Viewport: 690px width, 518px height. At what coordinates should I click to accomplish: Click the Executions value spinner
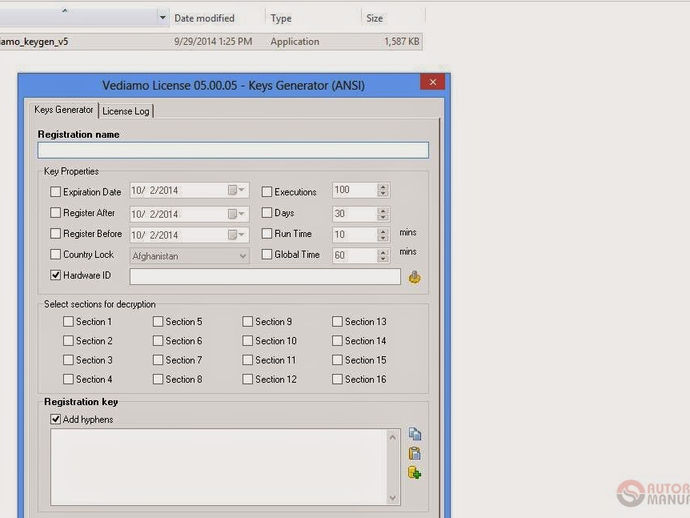pos(383,190)
